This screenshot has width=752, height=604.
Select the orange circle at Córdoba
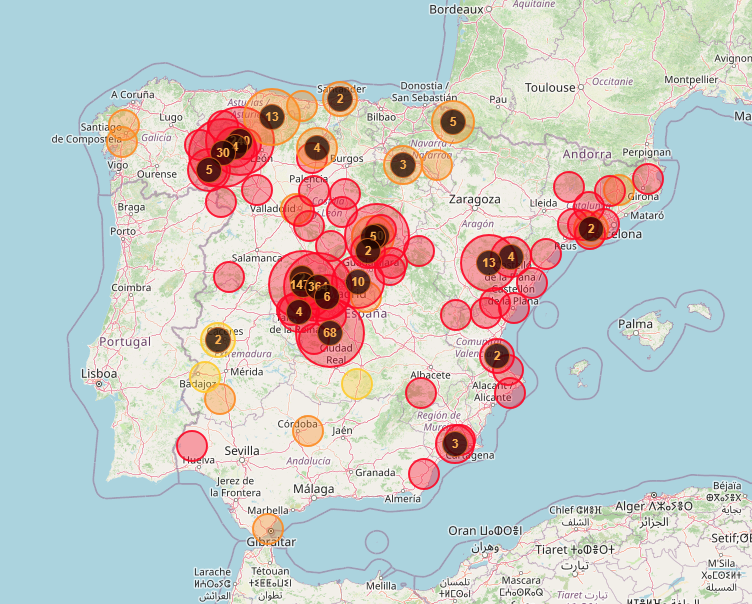308,431
